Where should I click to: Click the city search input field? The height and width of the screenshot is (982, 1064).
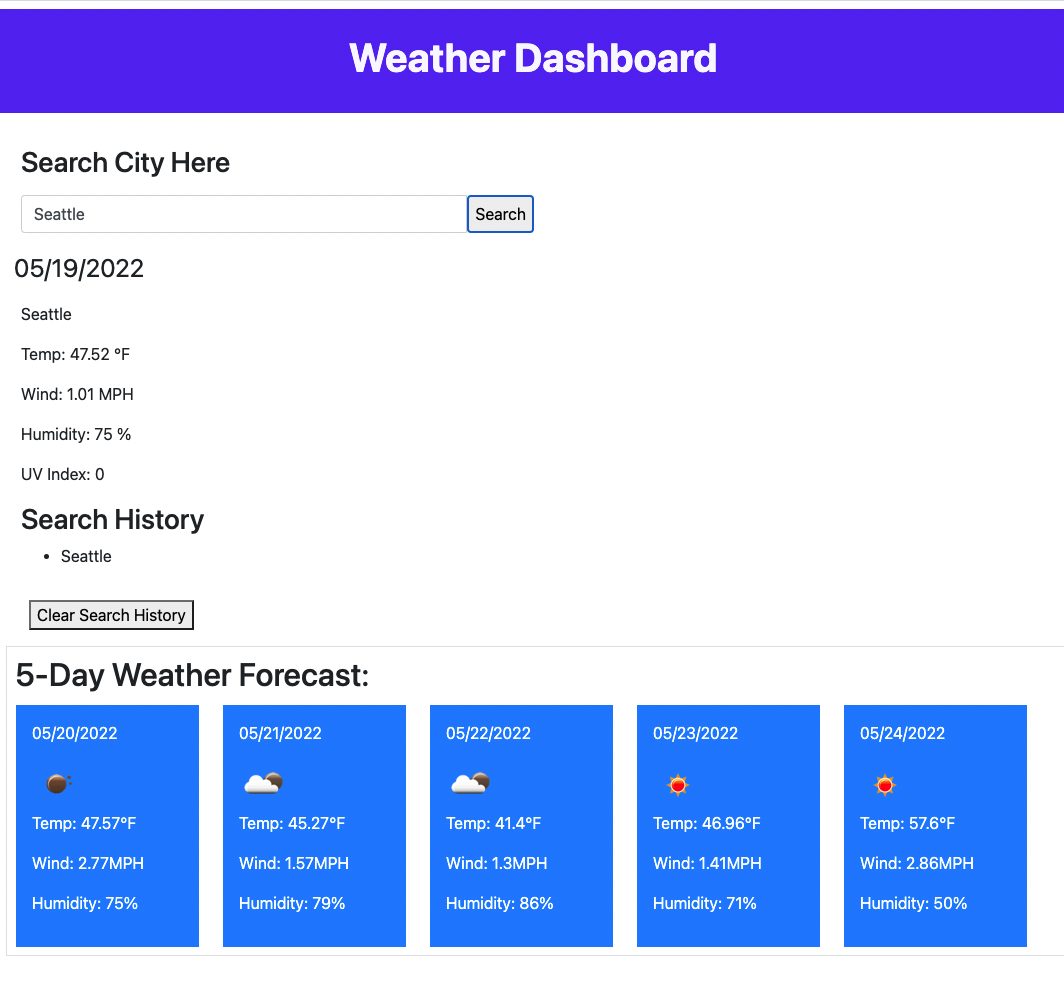click(243, 214)
